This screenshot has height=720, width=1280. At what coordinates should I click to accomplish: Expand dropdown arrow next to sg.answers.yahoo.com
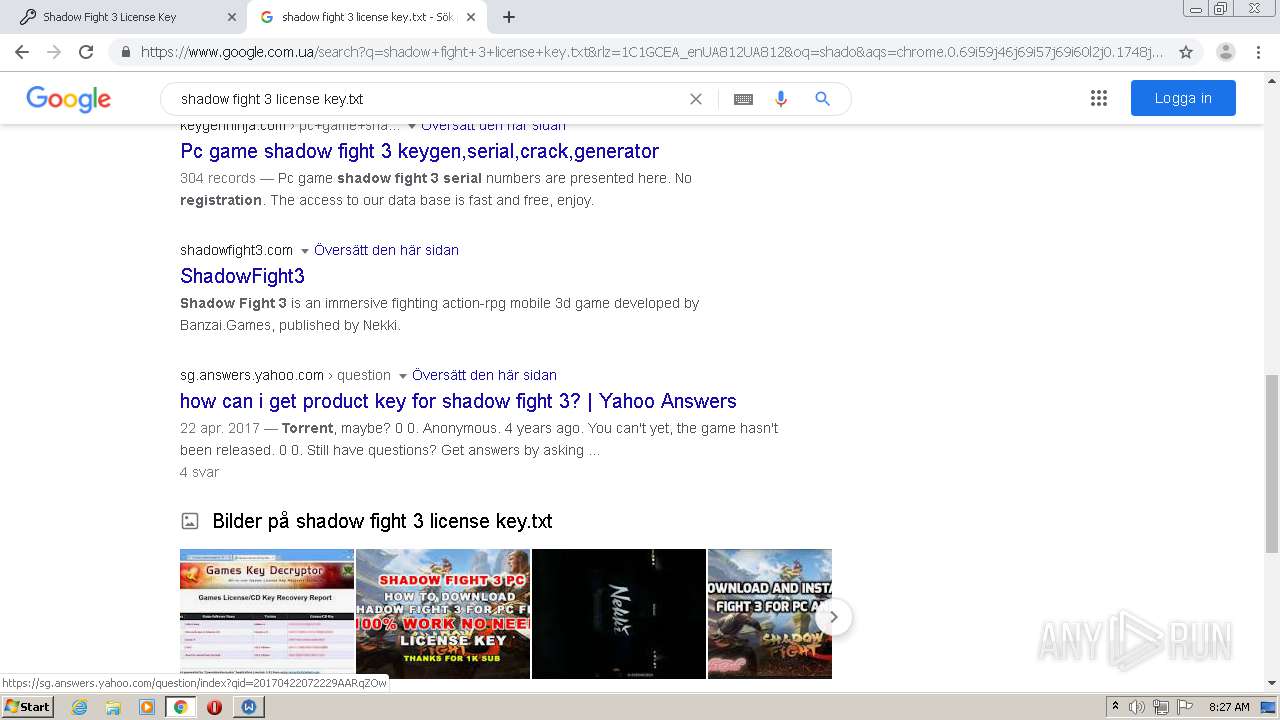(x=403, y=376)
